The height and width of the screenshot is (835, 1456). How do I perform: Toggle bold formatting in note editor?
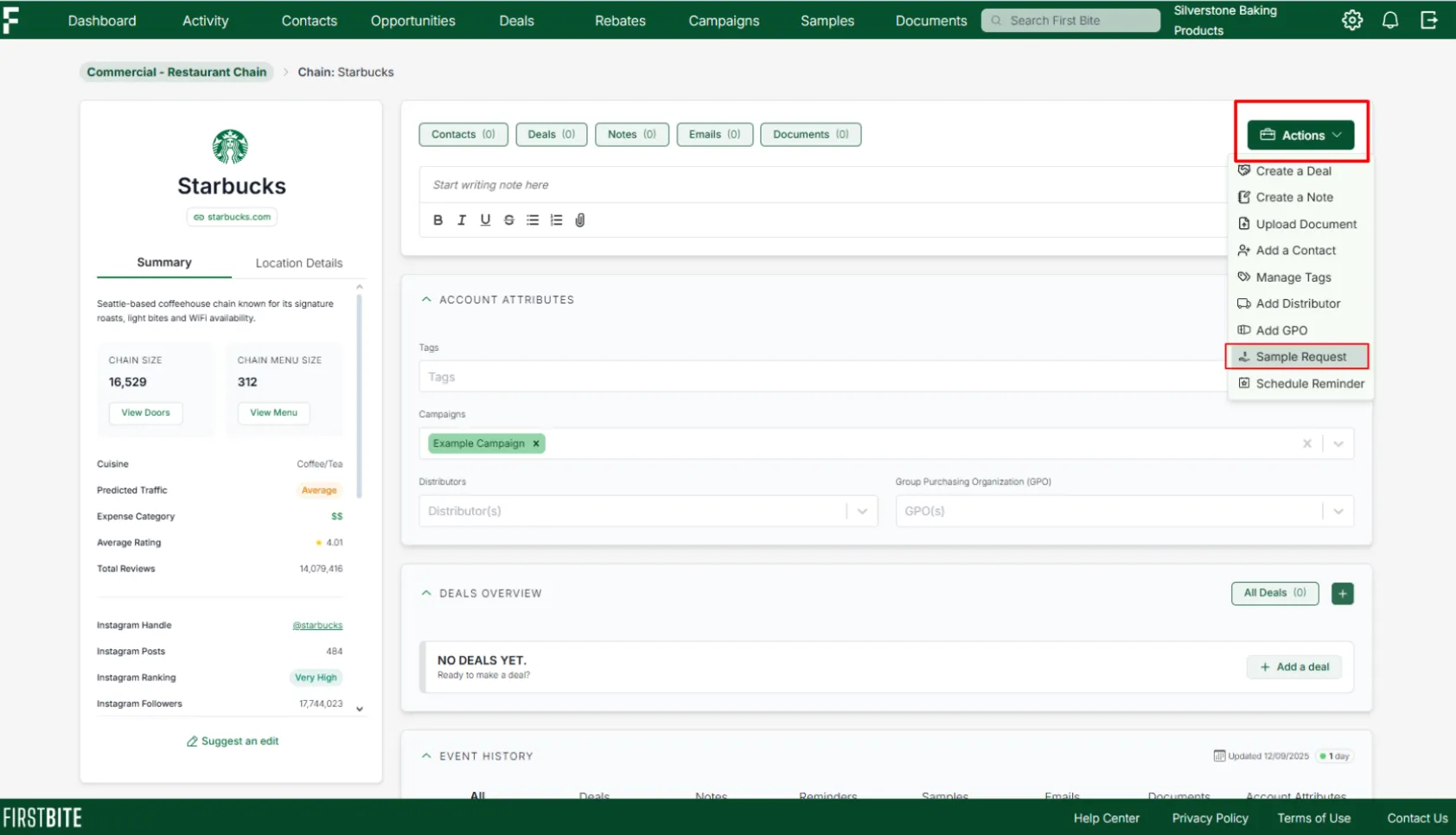click(438, 220)
